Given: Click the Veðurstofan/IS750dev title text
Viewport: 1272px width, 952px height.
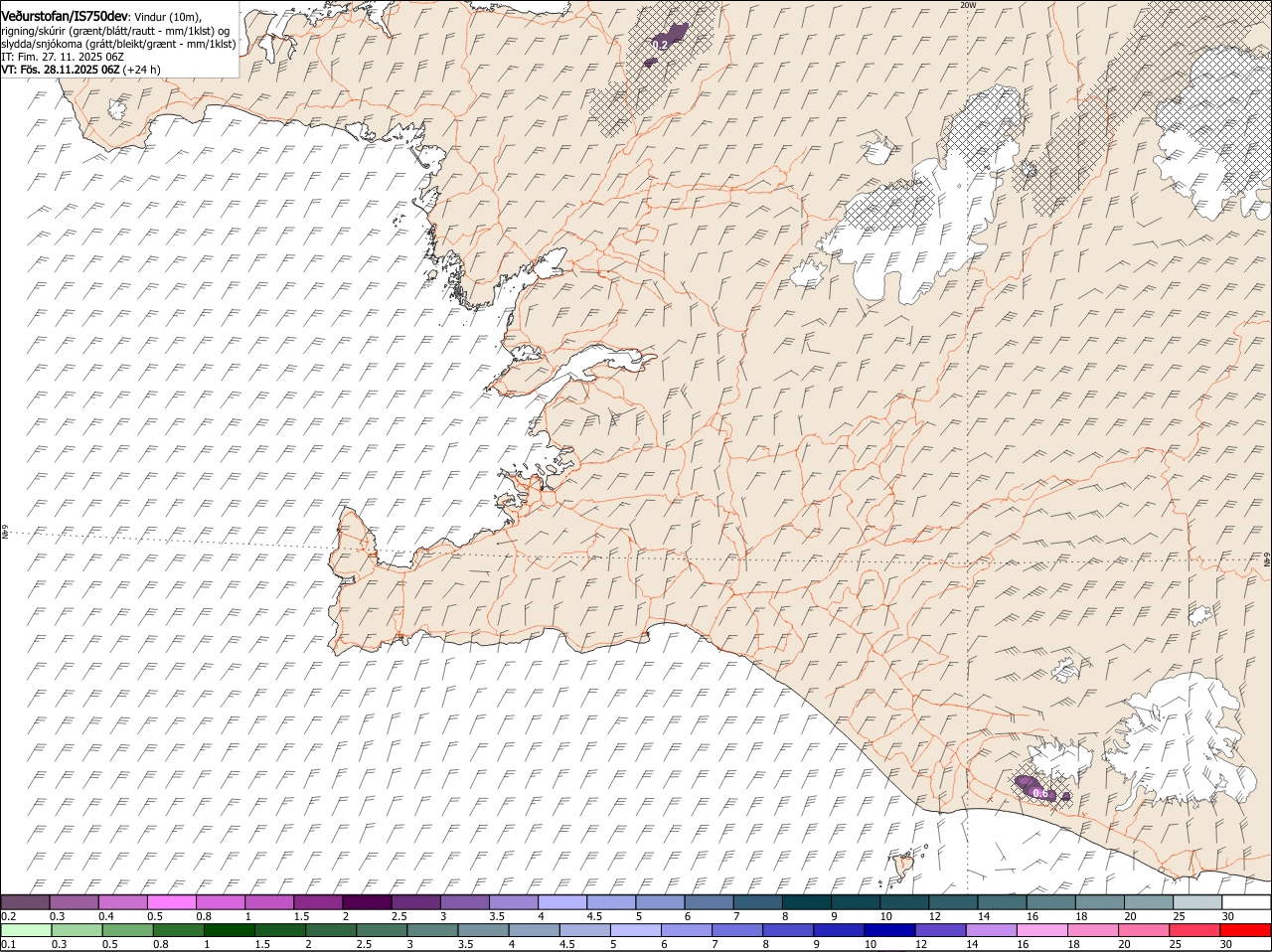Looking at the screenshot, I should tap(65, 17).
